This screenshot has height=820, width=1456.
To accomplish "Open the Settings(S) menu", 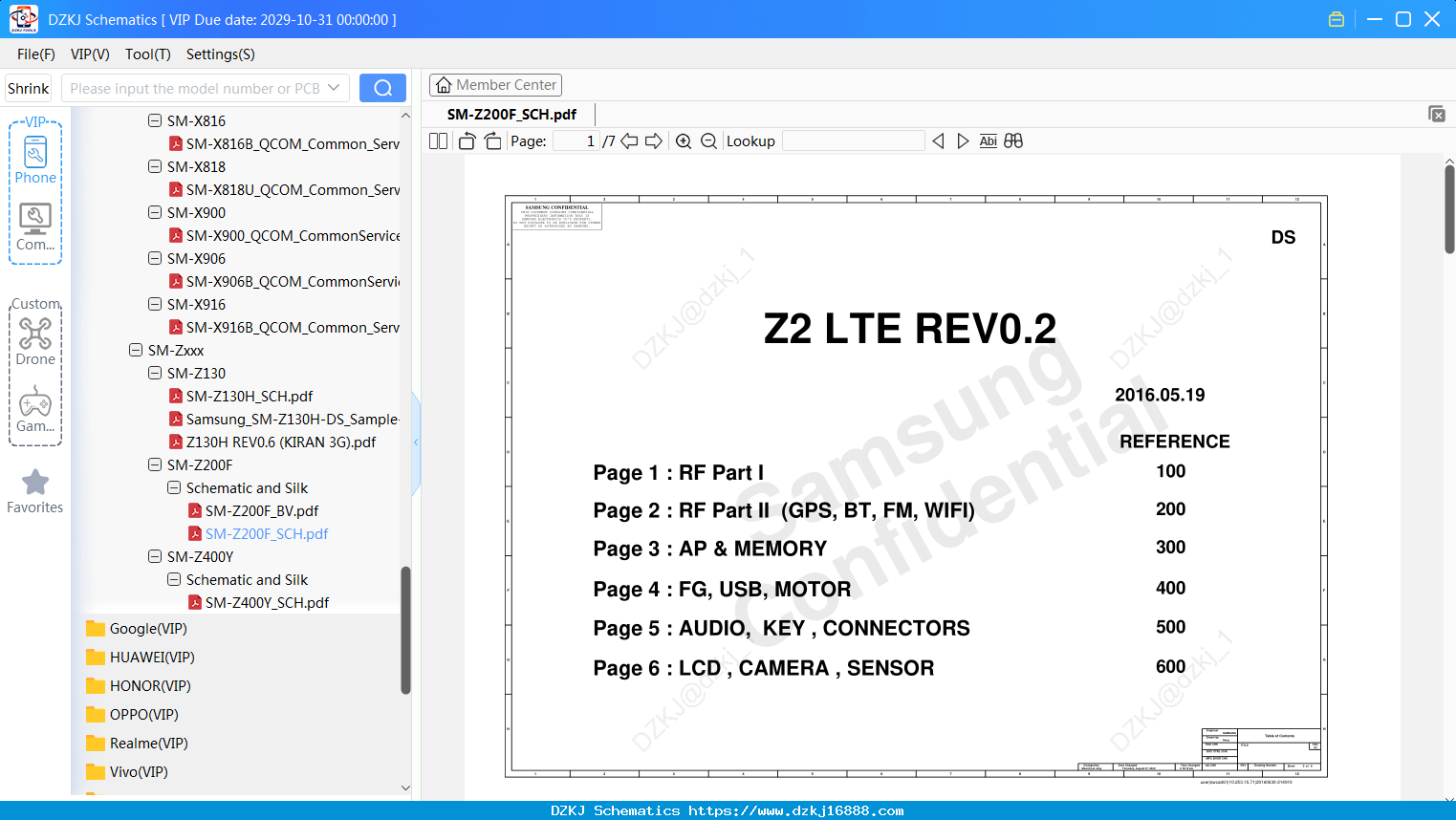I will tap(221, 54).
